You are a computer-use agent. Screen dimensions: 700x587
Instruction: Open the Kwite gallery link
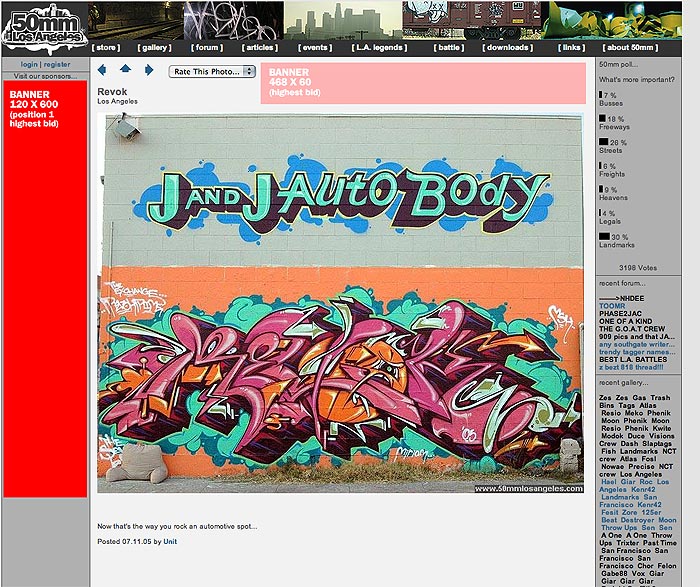coord(662,428)
